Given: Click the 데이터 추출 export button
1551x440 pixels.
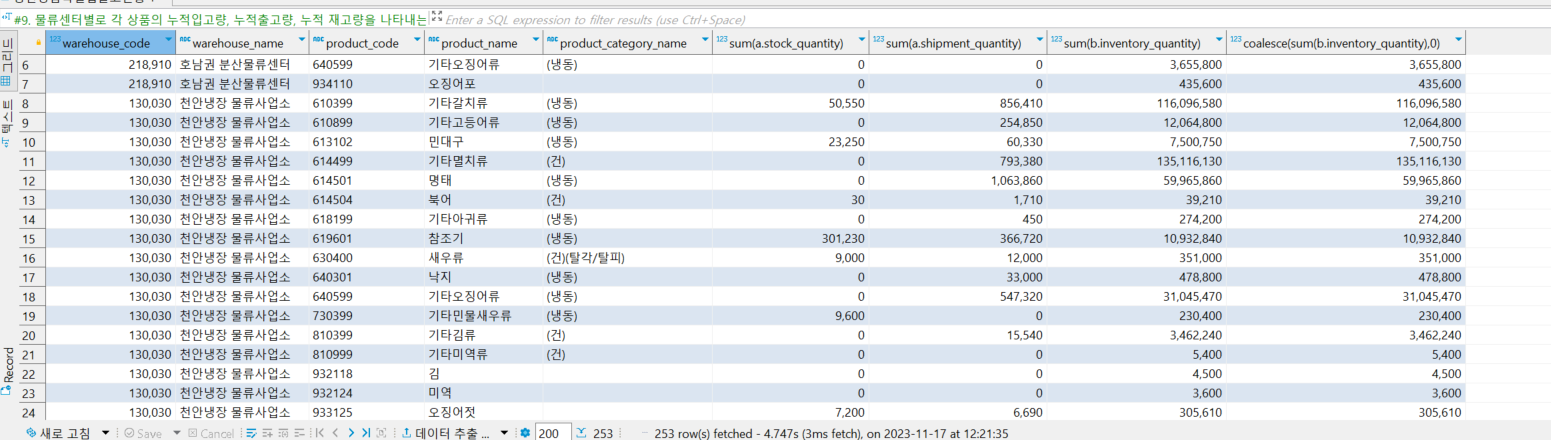Looking at the screenshot, I should pos(446,433).
